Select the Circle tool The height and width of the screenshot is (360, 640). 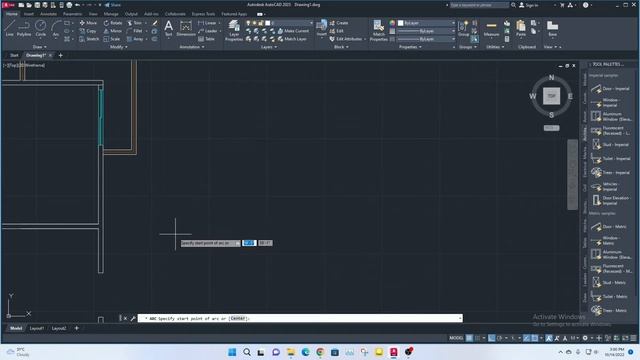[40, 28]
